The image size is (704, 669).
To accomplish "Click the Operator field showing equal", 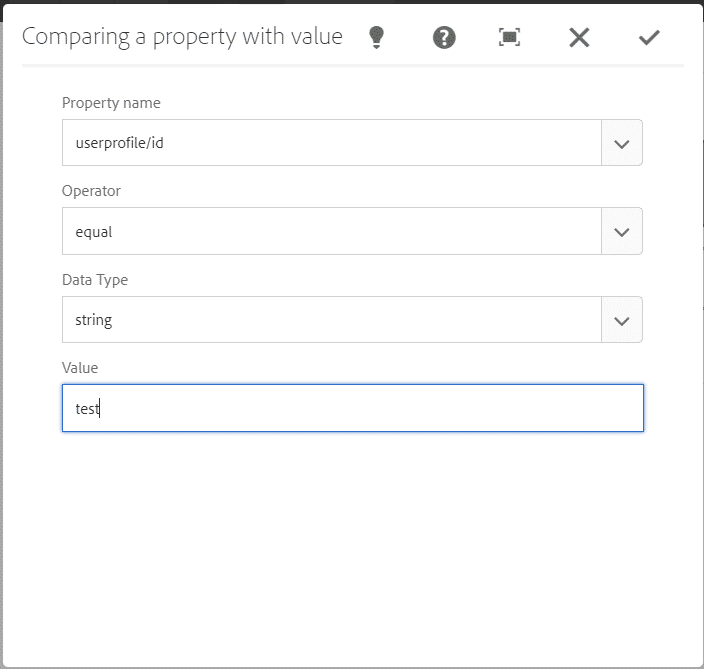I will tap(332, 231).
